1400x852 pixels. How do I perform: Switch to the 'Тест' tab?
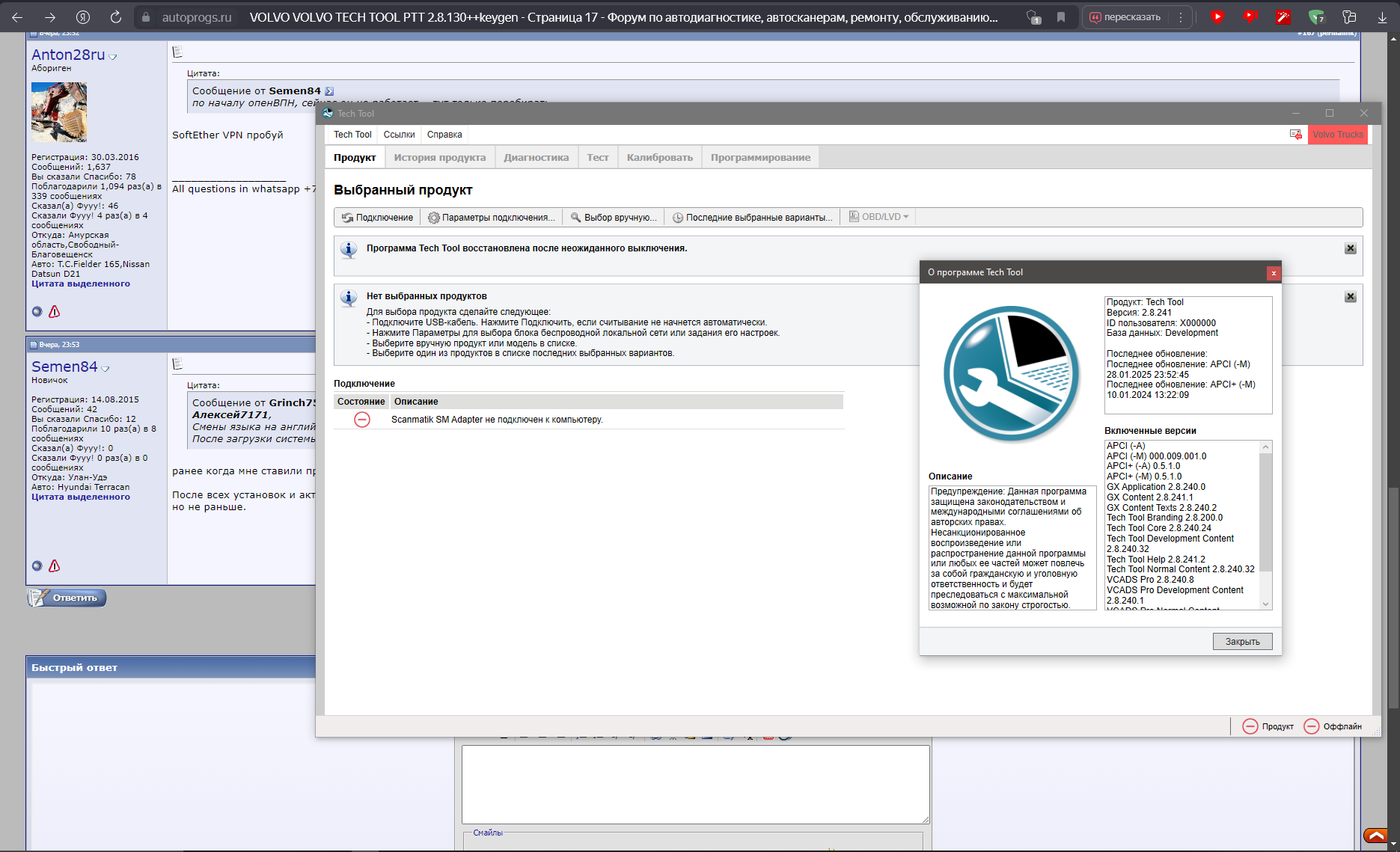click(598, 157)
